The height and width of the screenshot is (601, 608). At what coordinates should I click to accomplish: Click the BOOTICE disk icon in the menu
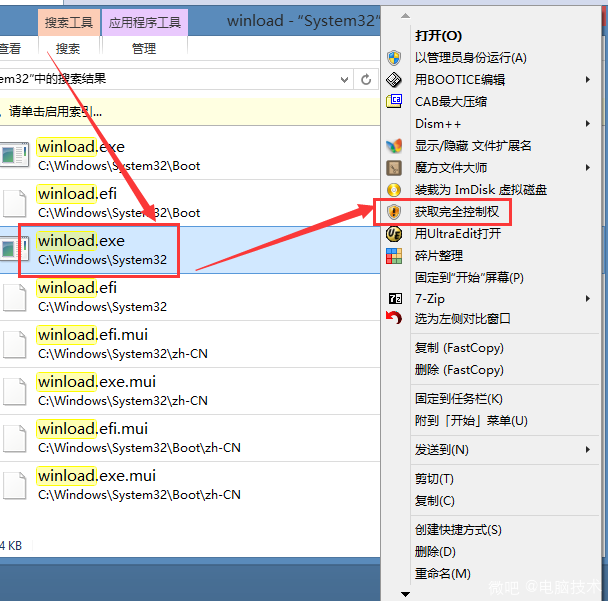coord(394,80)
